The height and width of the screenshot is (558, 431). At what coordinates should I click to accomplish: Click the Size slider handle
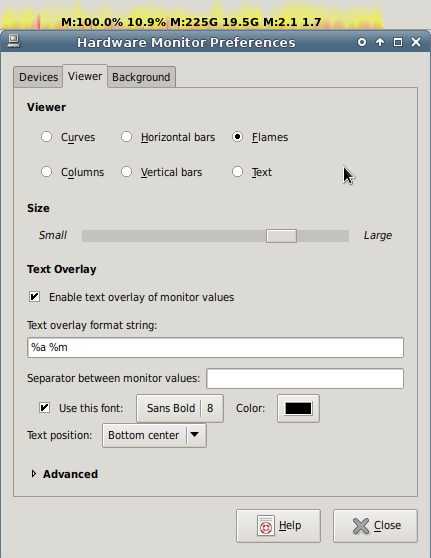tap(281, 236)
